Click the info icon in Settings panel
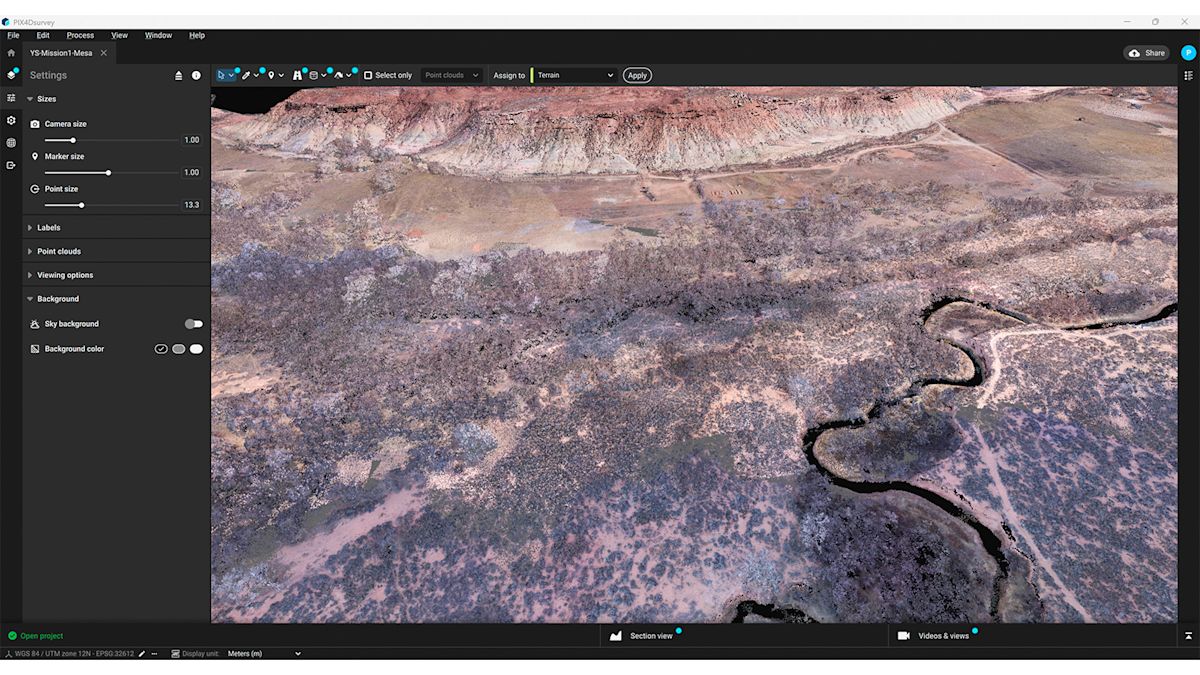Viewport: 1200px width, 675px height. [196, 75]
